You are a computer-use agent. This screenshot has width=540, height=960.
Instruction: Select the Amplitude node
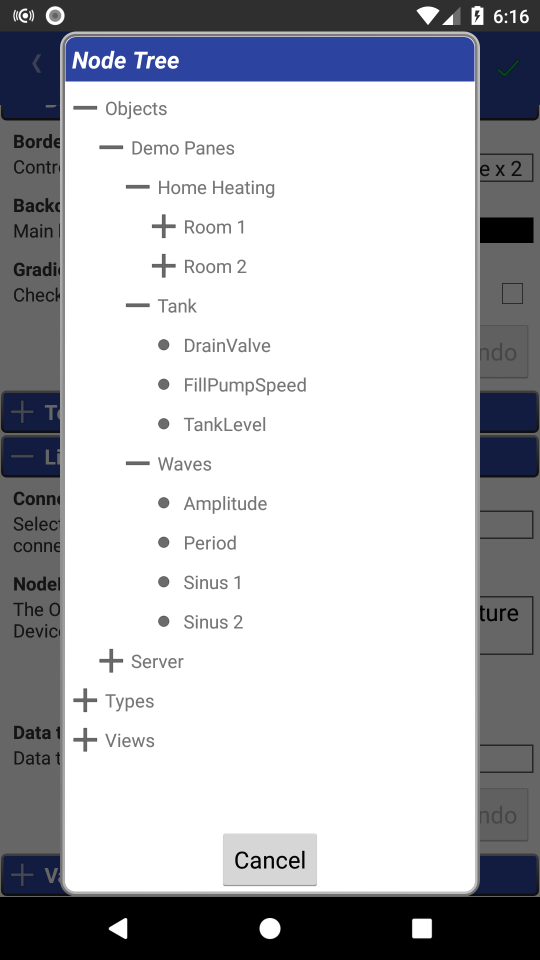coord(225,503)
